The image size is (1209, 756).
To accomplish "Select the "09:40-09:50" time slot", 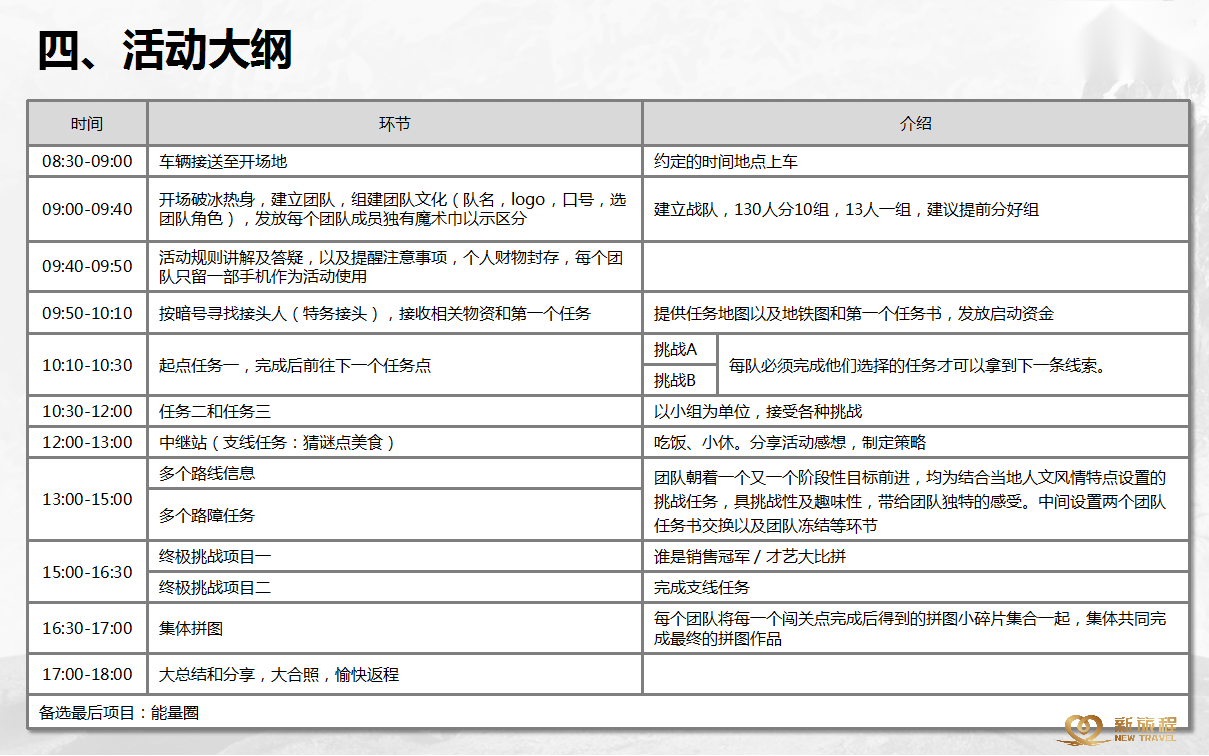I will click(87, 267).
